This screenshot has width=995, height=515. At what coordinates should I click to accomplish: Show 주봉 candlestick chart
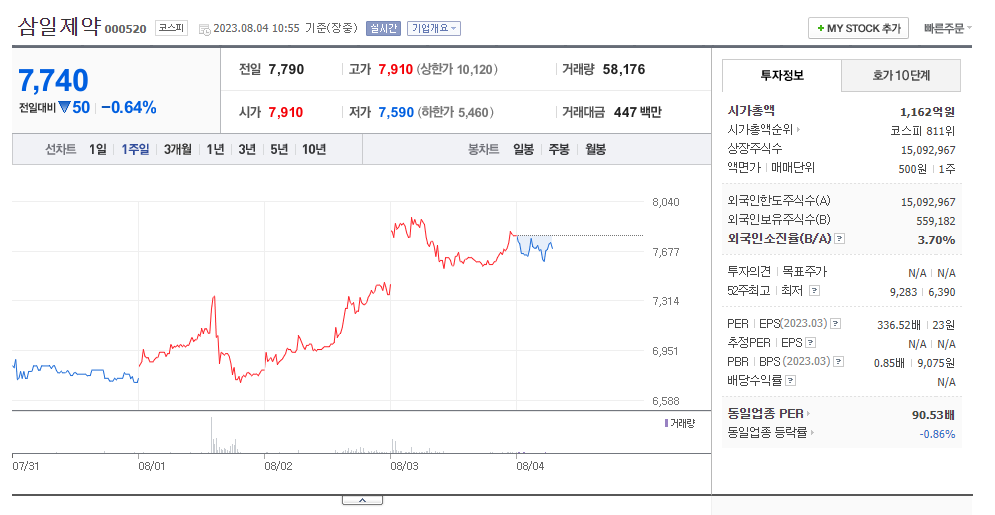coord(559,149)
